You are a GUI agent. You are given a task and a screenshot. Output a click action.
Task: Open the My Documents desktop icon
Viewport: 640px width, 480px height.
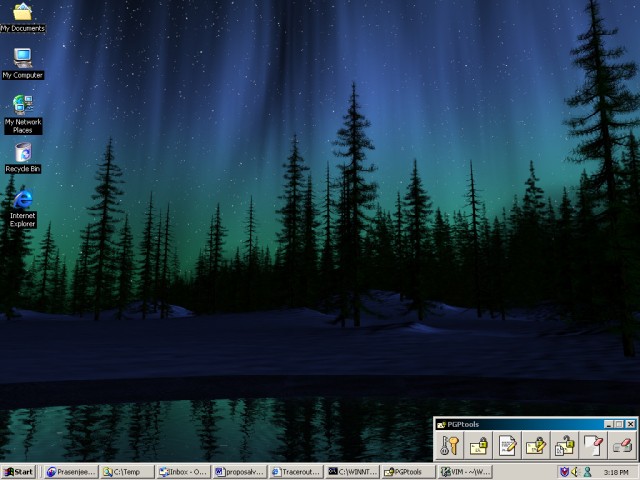(22, 14)
